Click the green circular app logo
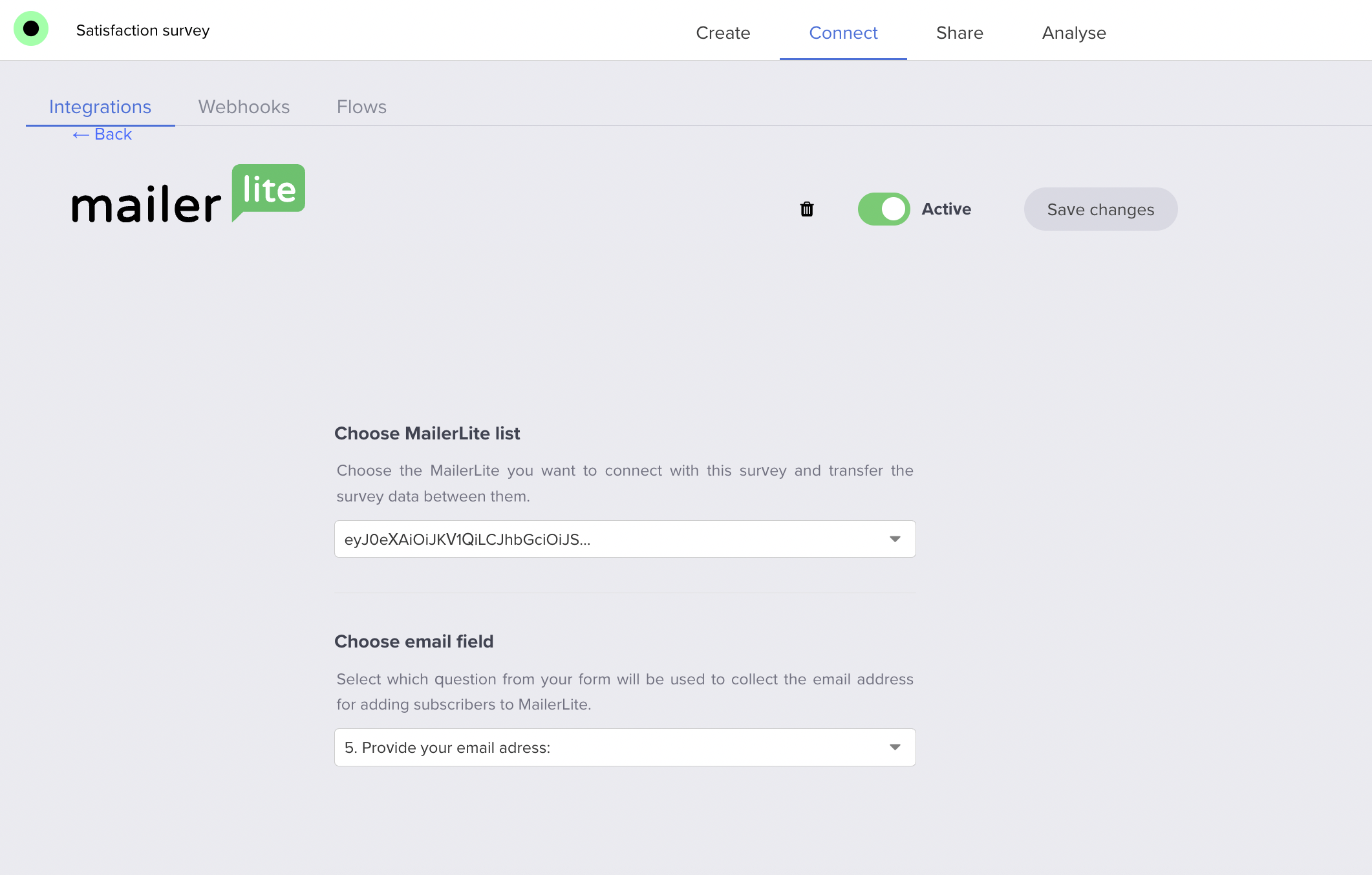Image resolution: width=1372 pixels, height=875 pixels. [x=31, y=29]
